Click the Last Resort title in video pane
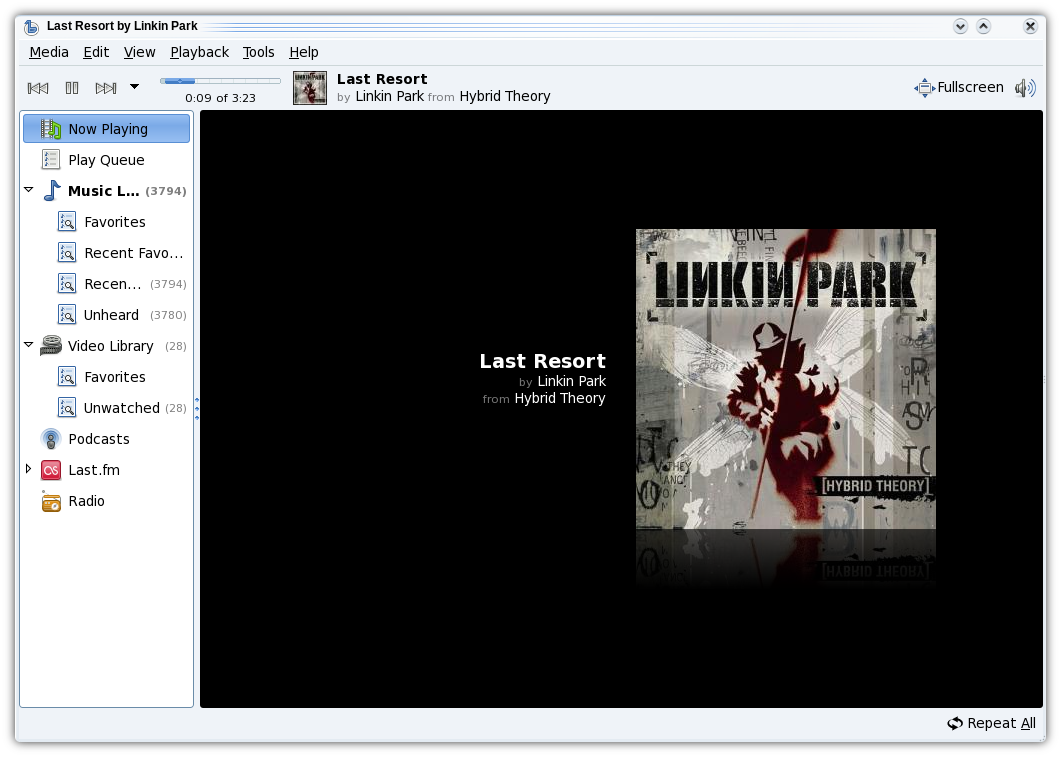This screenshot has height=757, width=1061. (543, 361)
